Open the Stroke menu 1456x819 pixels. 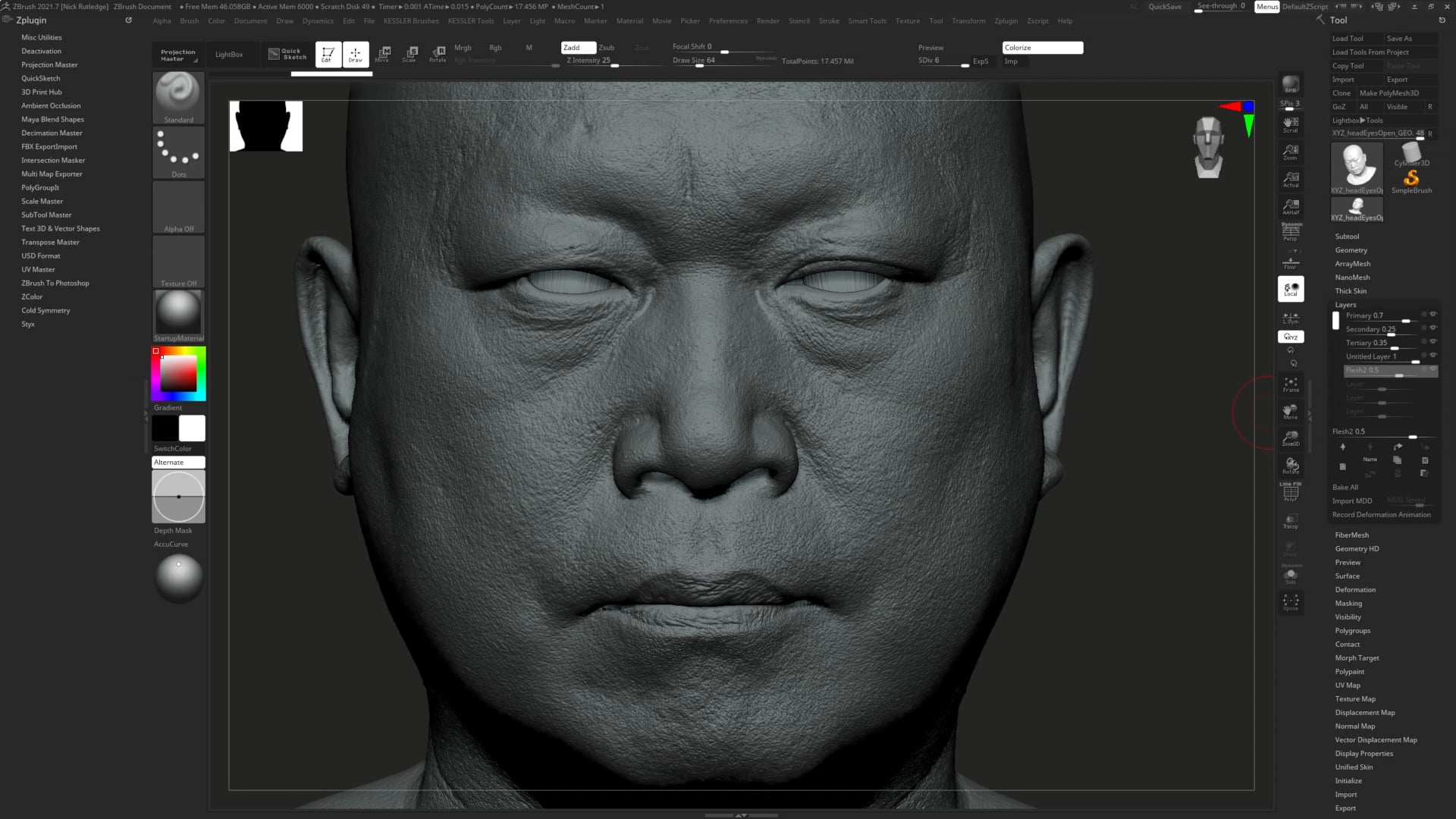click(x=828, y=21)
